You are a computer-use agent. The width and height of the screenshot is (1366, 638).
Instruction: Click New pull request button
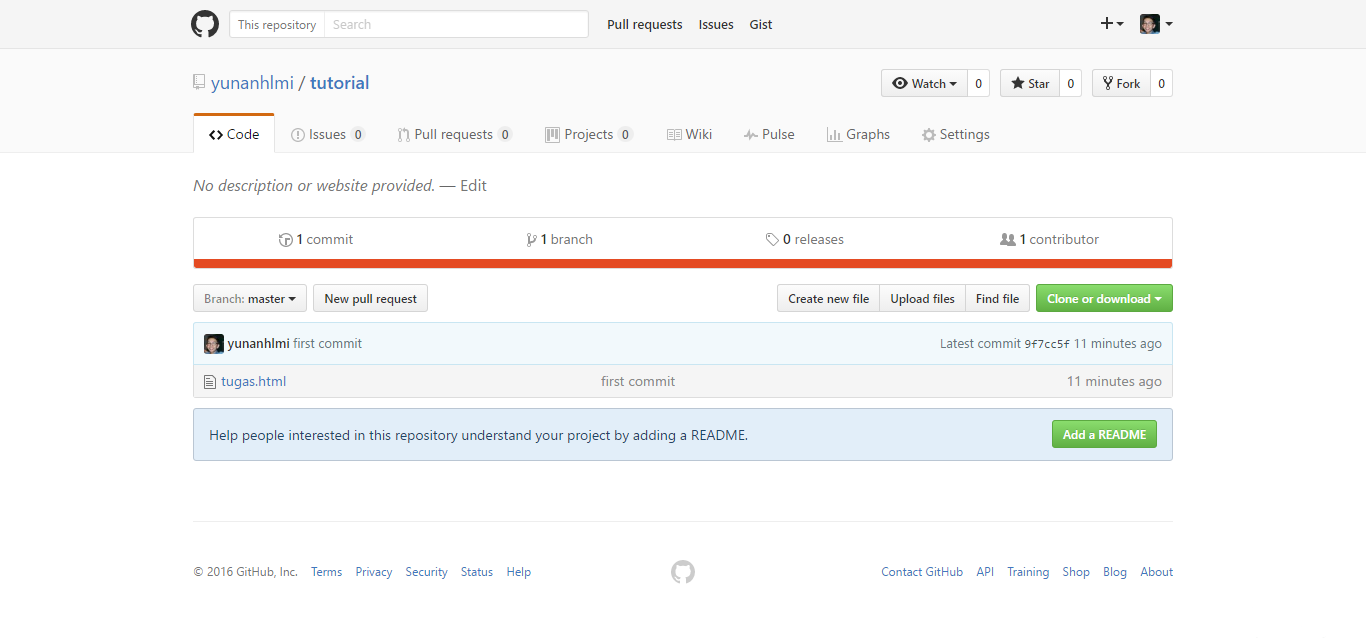pyautogui.click(x=370, y=298)
